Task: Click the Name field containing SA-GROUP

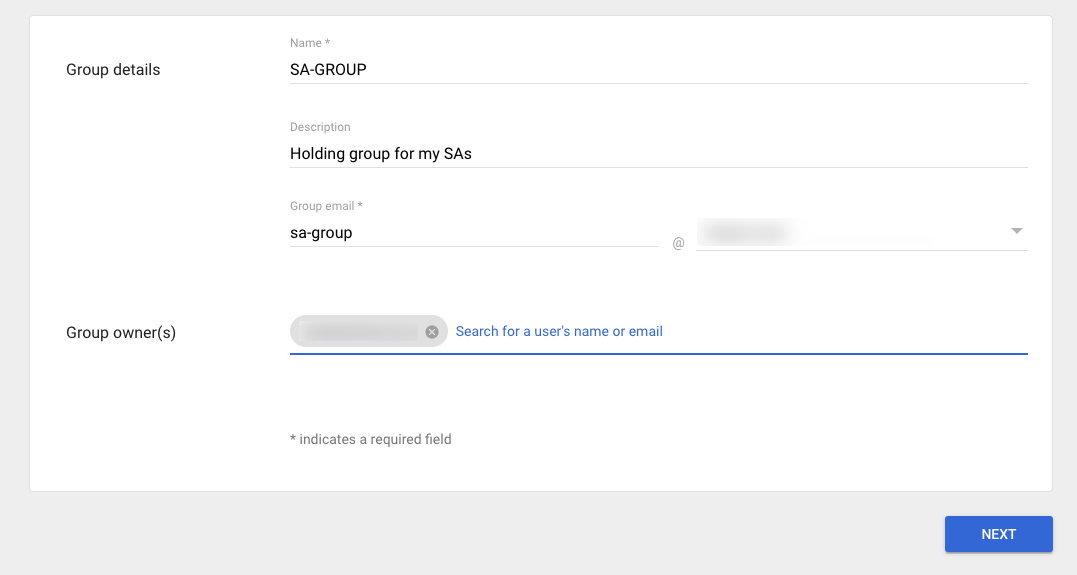Action: click(600, 69)
